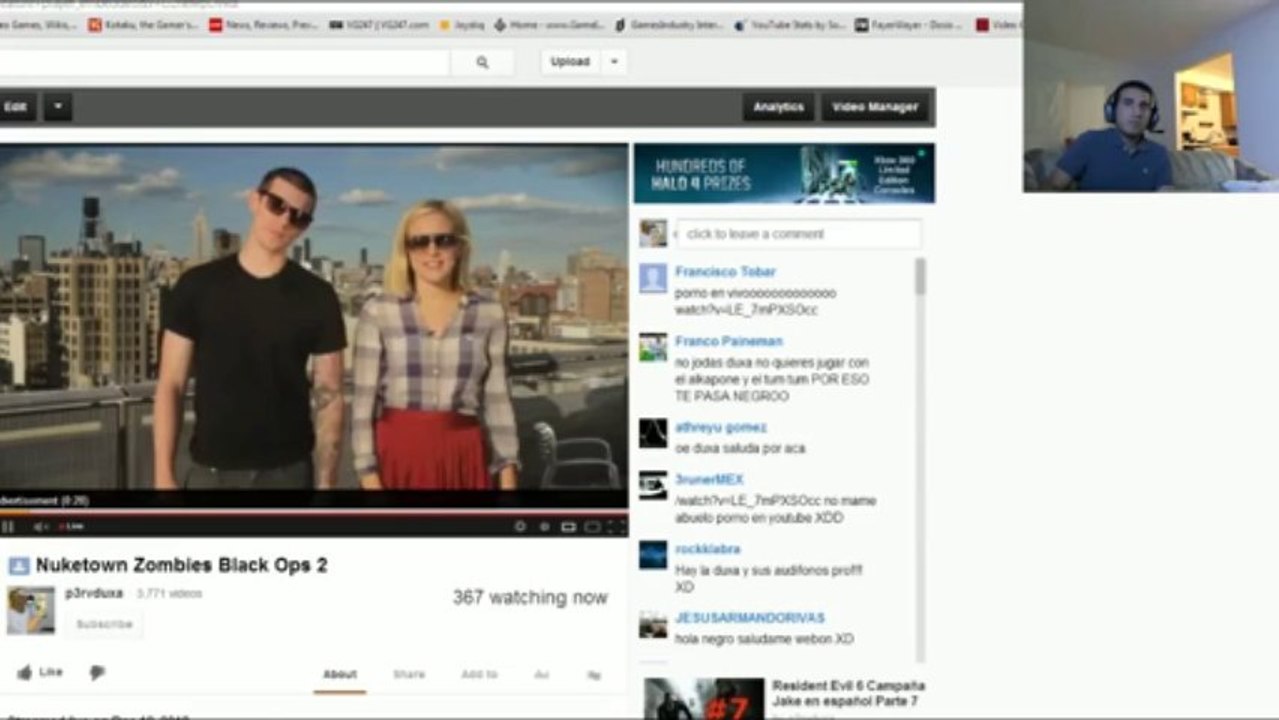Open Francisco Tobar's profile link
1279x720 pixels.
[725, 272]
